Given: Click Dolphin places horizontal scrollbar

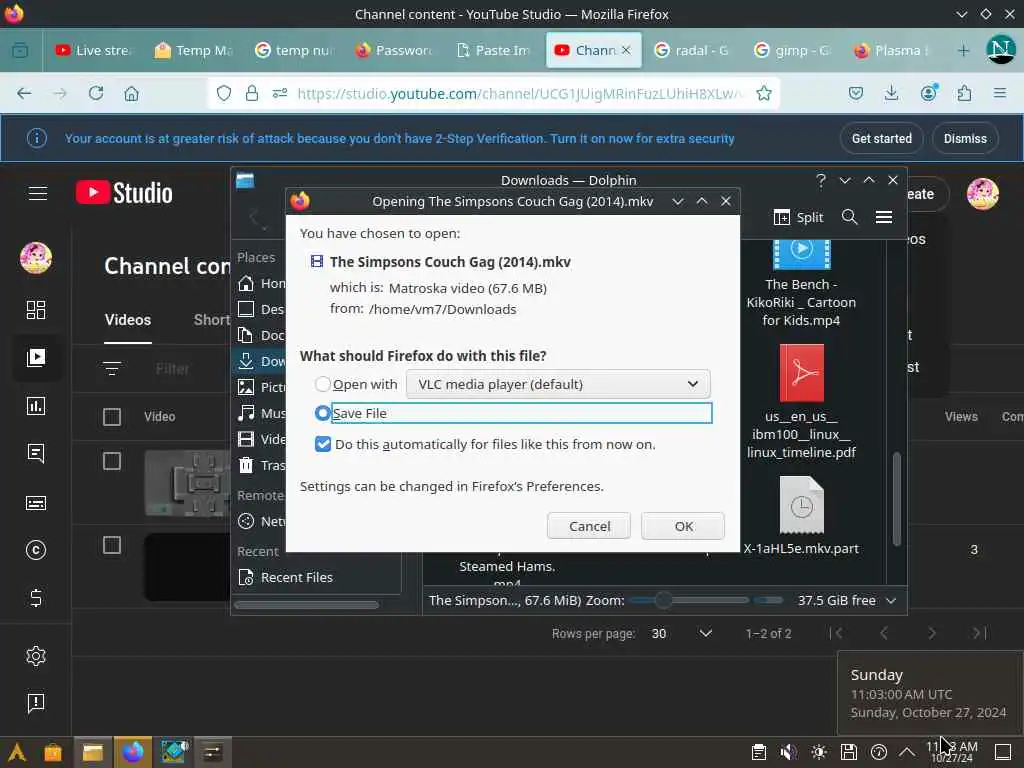Looking at the screenshot, I should 306,605.
